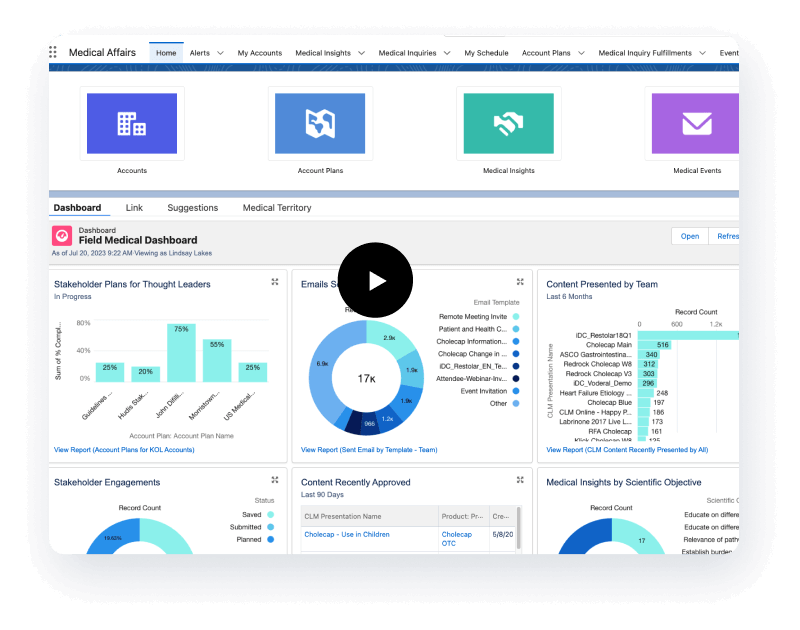Screen dimensions: 800x630
Task: Expand the Stakeholder Engagements chart widget
Action: click(x=274, y=481)
